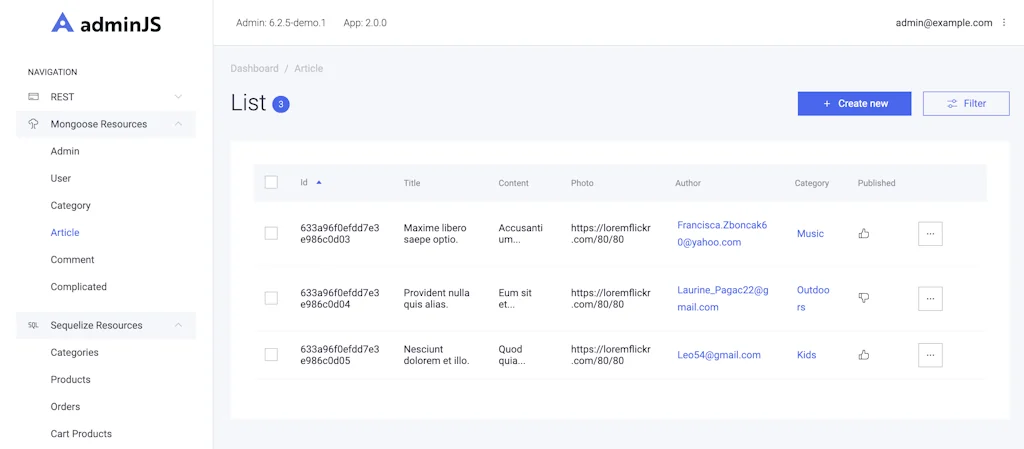Open the Admin resource
This screenshot has width=1024, height=449.
click(65, 151)
